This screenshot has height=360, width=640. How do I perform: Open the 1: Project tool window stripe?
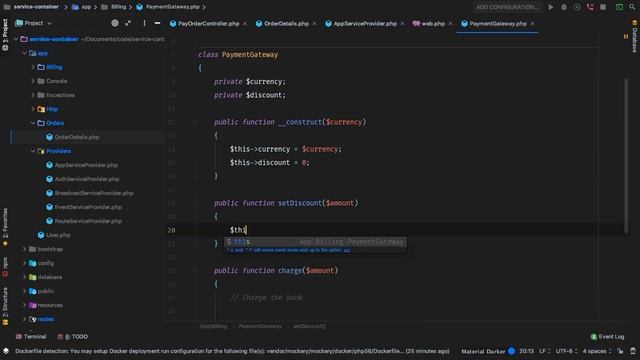(5, 35)
